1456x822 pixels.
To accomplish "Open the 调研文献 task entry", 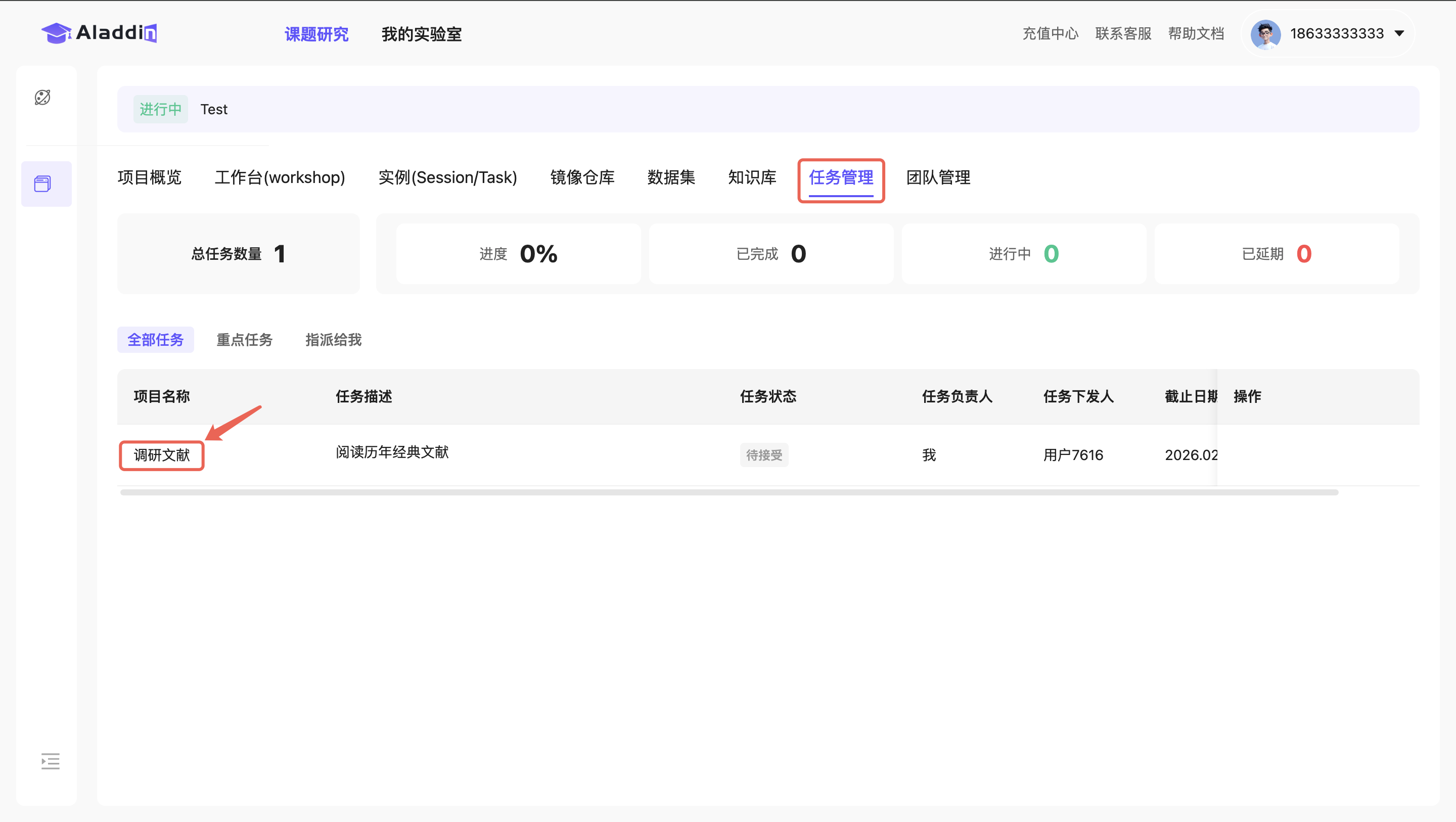I will 162,455.
